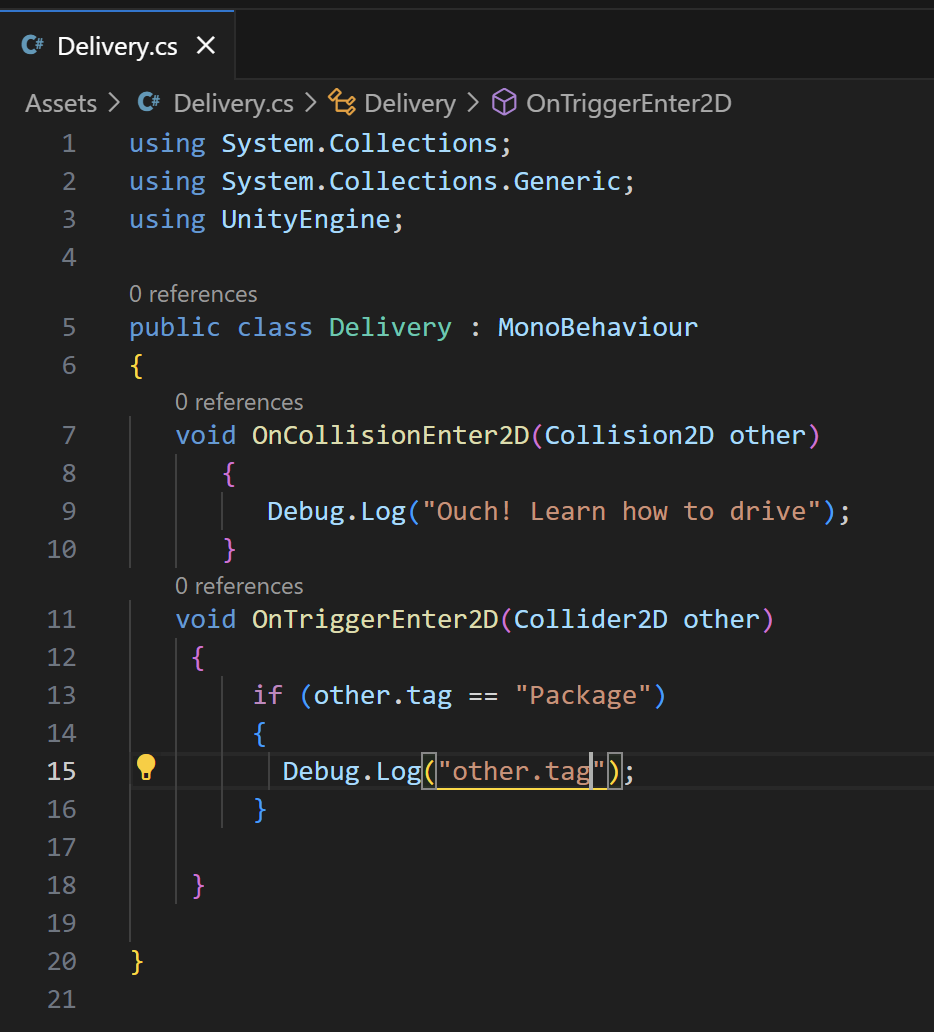The height and width of the screenshot is (1032, 934).
Task: Click the cube icon beside OnTriggerEnter2D breadcrumb
Action: (504, 102)
